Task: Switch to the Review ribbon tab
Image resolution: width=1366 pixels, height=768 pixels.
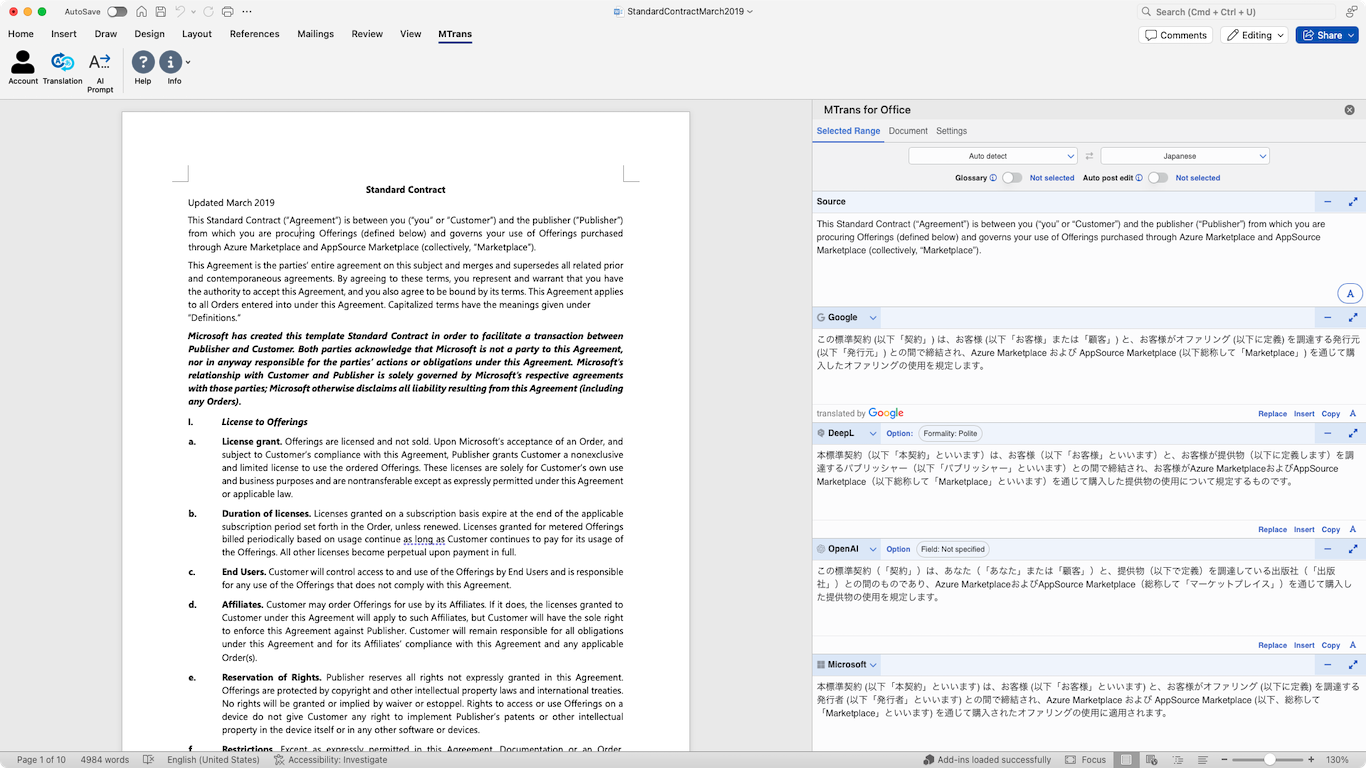Action: click(367, 34)
